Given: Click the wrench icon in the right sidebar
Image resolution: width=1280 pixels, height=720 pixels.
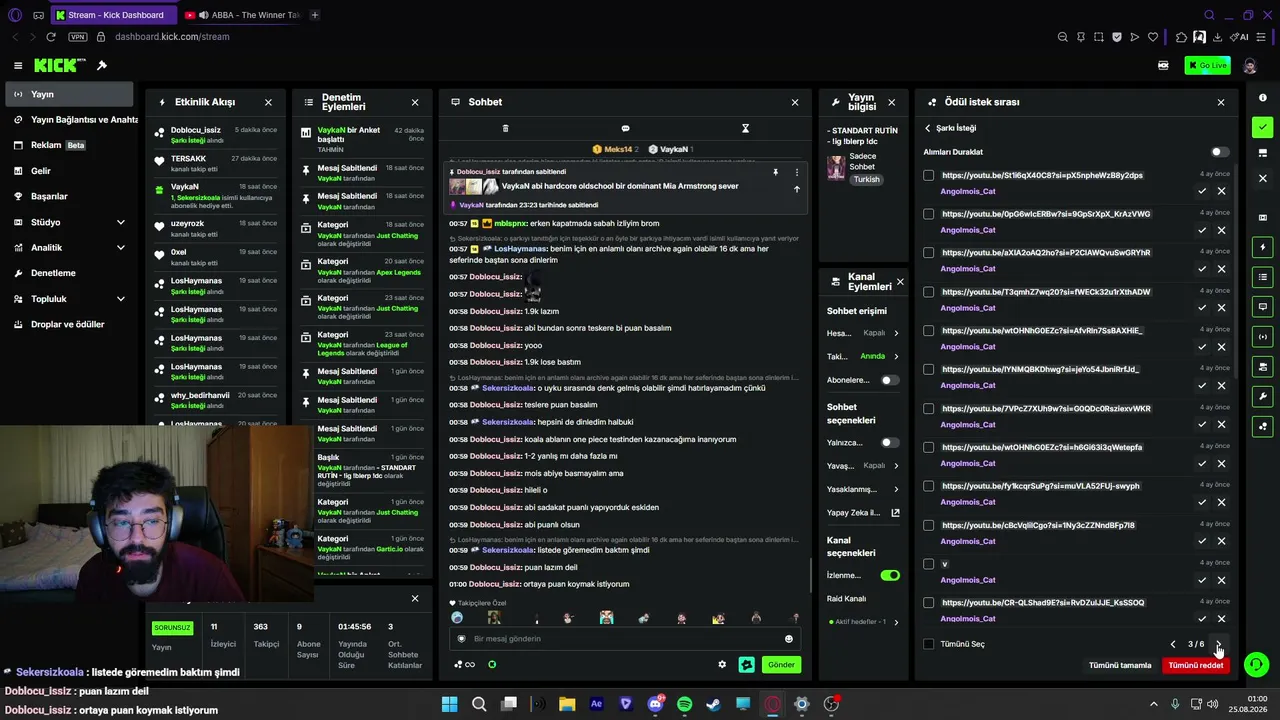Looking at the screenshot, I should pos(1263,397).
